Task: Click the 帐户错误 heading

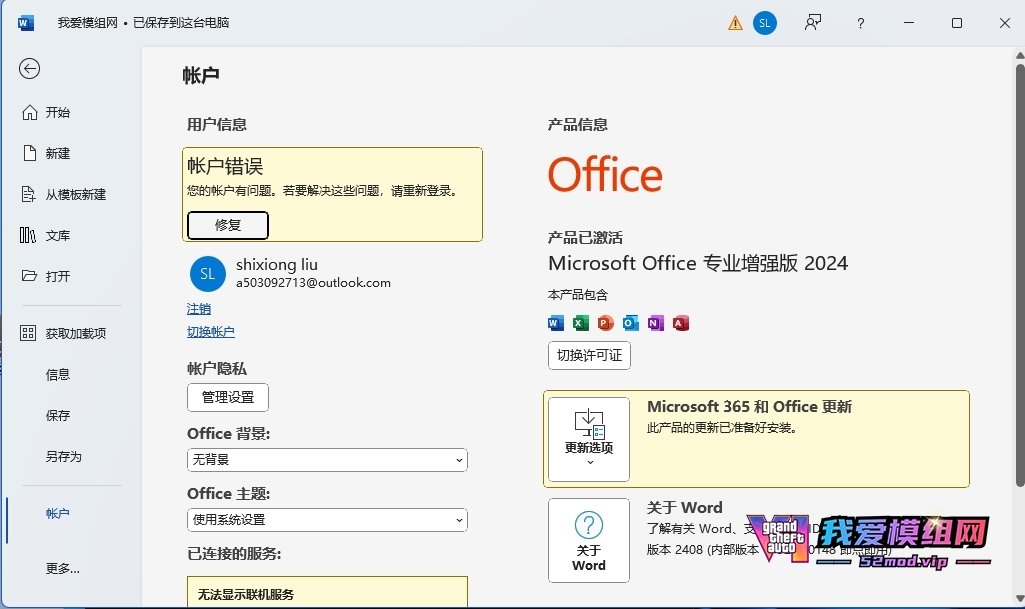Action: [x=225, y=166]
